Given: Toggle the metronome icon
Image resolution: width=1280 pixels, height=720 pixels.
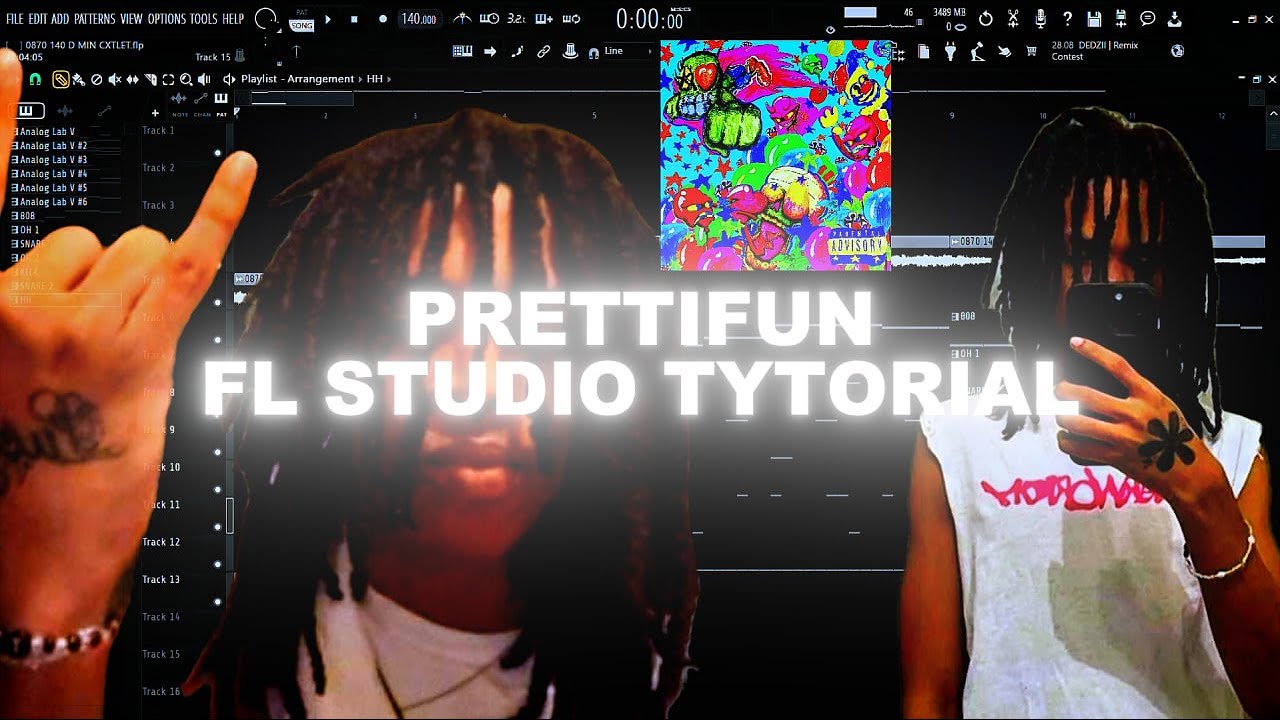Looking at the screenshot, I should pyautogui.click(x=462, y=19).
